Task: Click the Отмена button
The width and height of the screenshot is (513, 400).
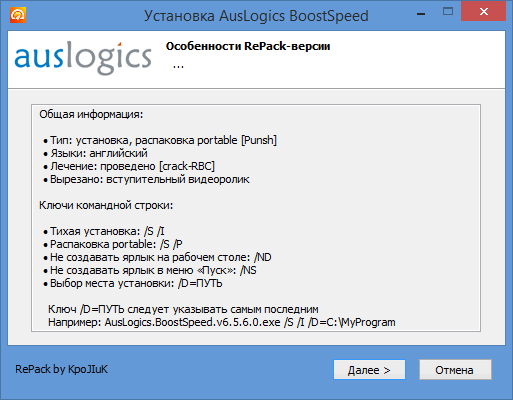Action: (x=455, y=370)
